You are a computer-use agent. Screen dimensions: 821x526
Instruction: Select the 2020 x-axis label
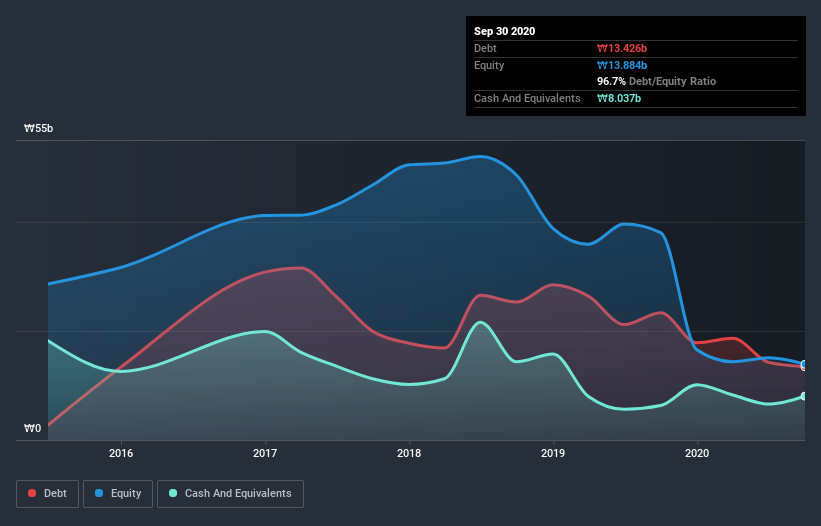[697, 453]
